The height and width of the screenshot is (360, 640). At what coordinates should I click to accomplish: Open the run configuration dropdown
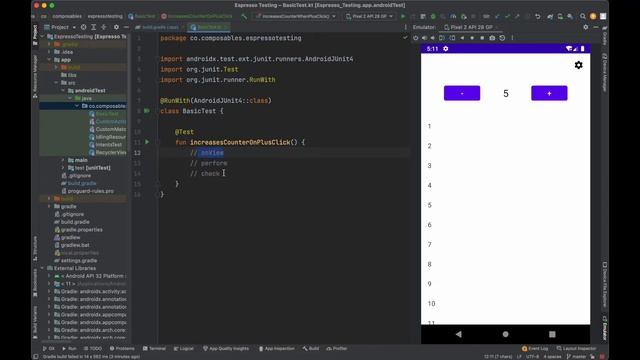pyautogui.click(x=295, y=16)
